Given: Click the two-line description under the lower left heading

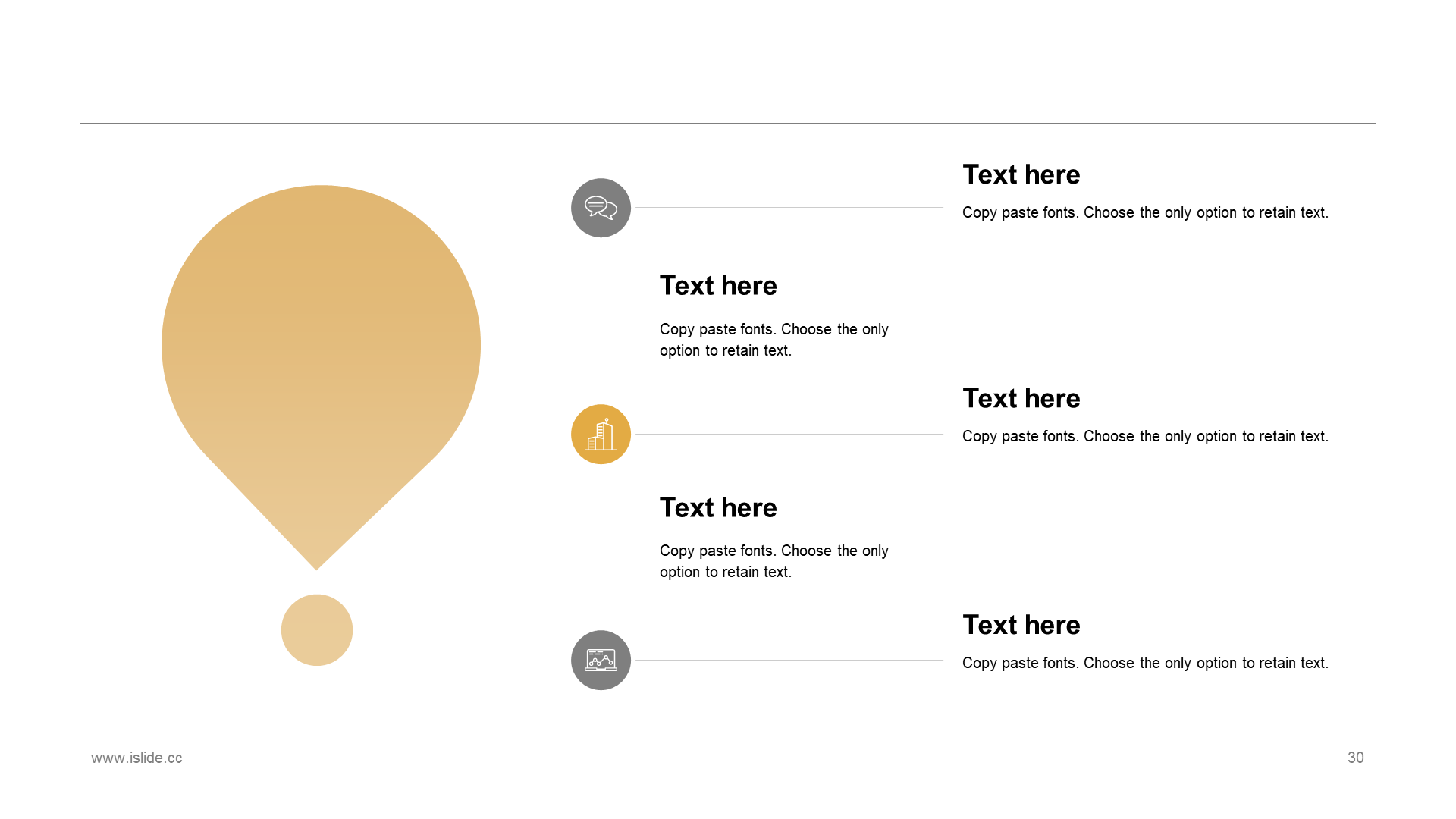Looking at the screenshot, I should coord(773,561).
